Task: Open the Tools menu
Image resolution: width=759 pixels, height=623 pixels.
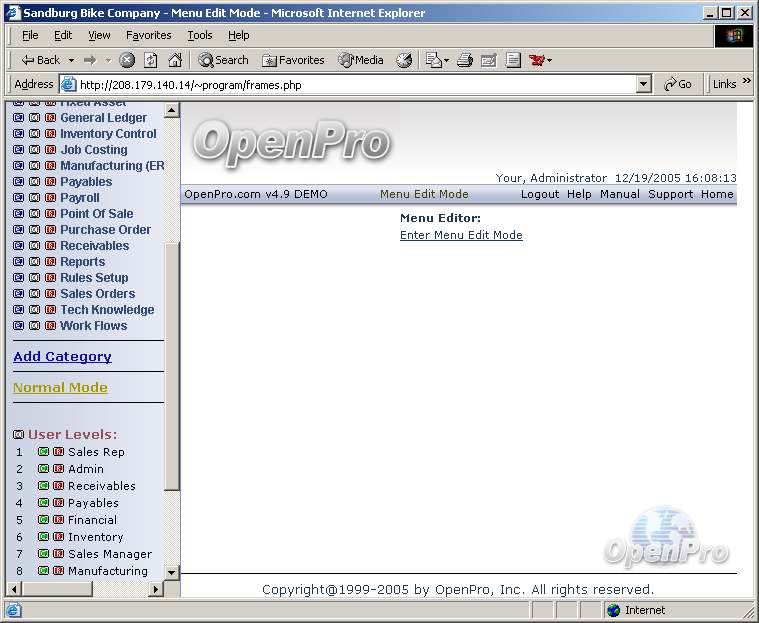Action: coord(200,35)
